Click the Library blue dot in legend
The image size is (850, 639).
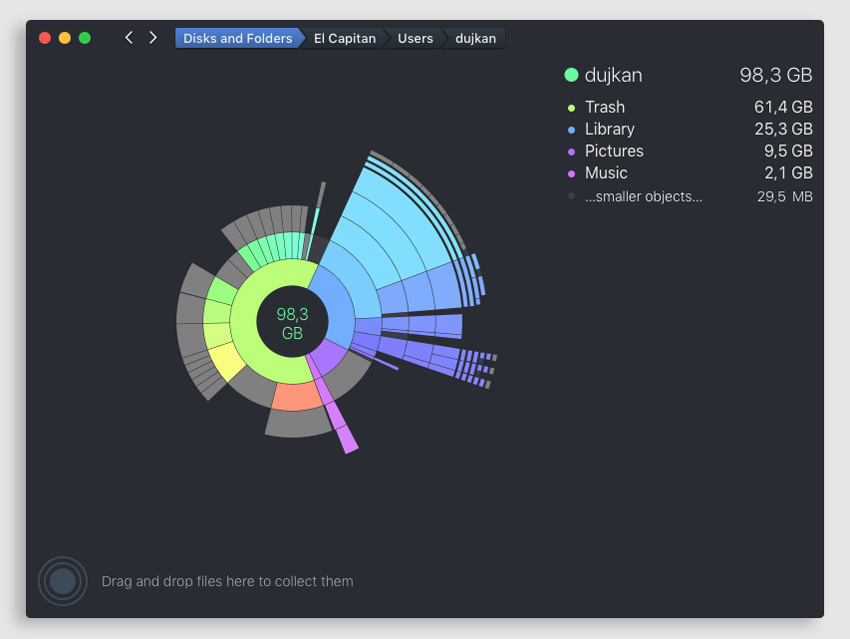pyautogui.click(x=572, y=130)
